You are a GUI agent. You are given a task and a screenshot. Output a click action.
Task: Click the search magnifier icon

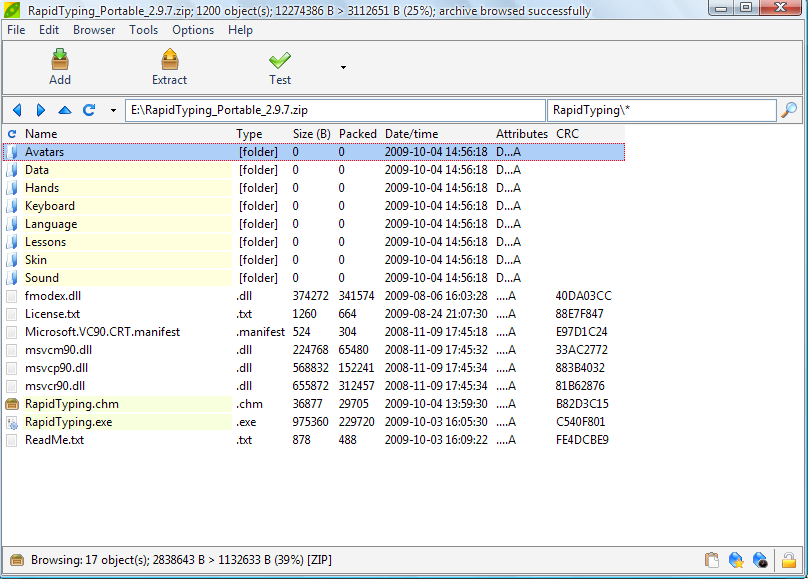pos(789,110)
